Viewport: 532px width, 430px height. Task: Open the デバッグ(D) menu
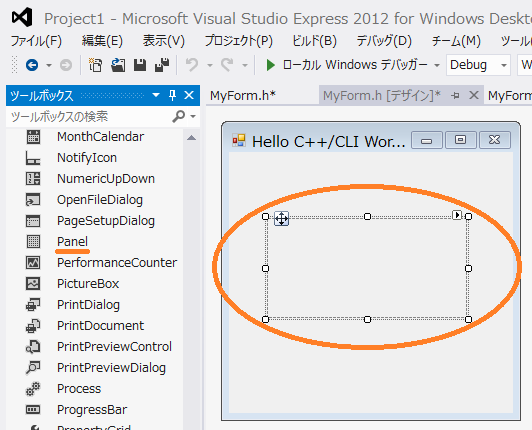pos(384,41)
